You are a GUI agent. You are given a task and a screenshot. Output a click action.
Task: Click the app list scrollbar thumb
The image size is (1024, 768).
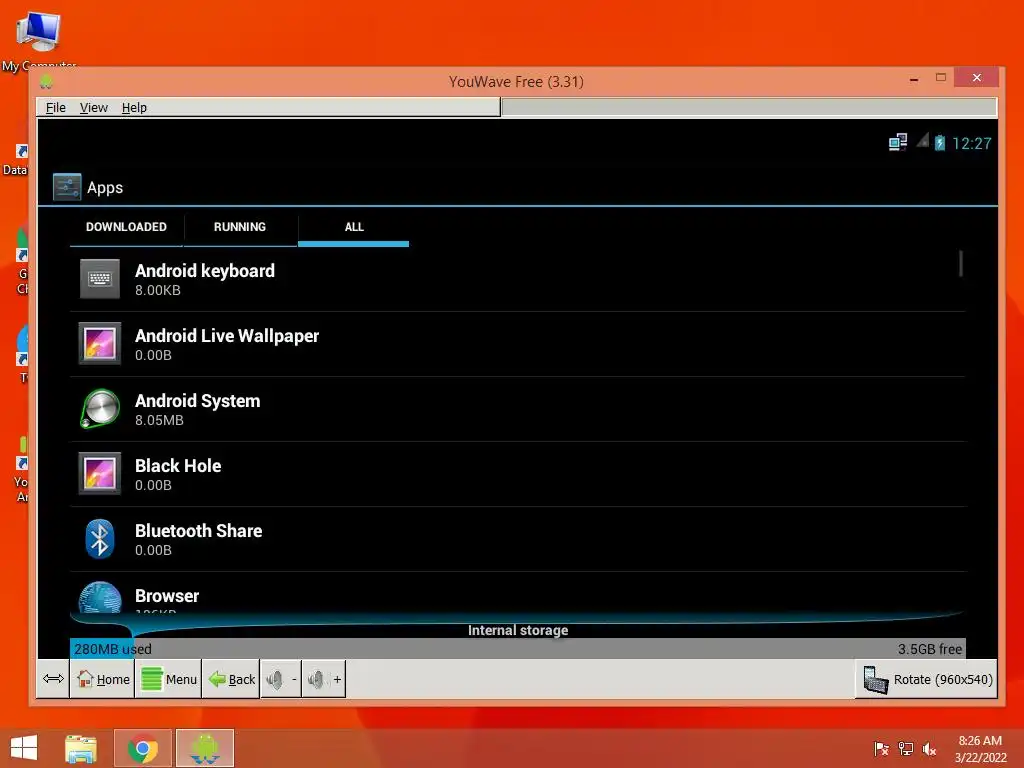click(961, 263)
